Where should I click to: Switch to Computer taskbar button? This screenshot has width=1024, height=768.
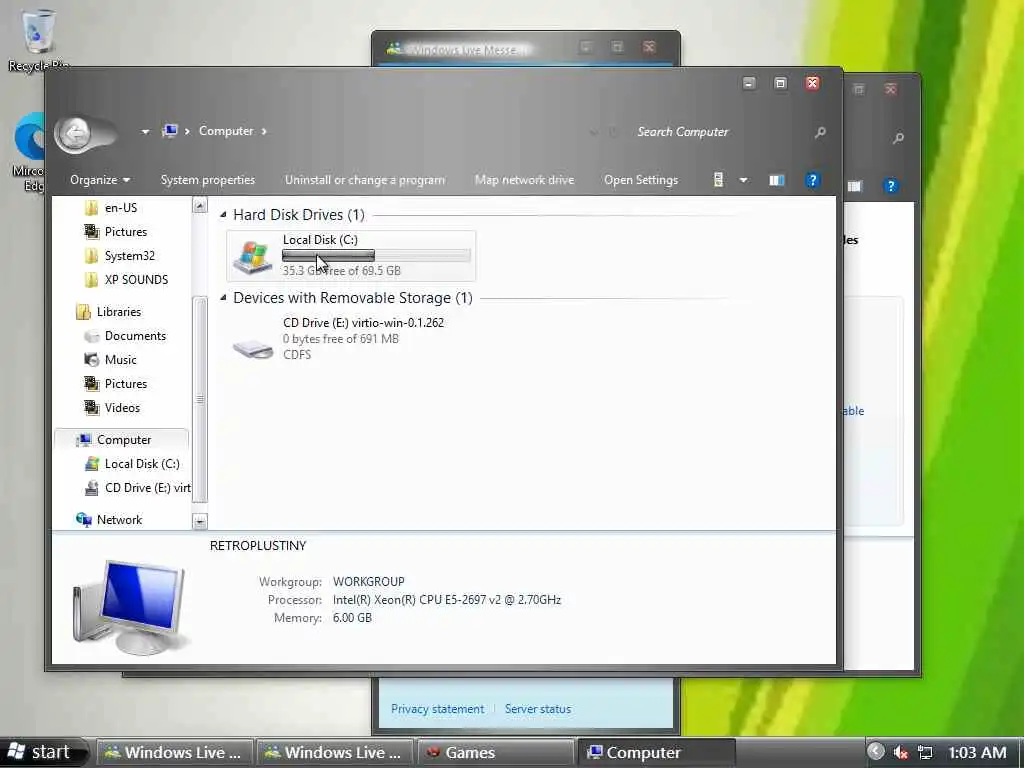(656, 752)
